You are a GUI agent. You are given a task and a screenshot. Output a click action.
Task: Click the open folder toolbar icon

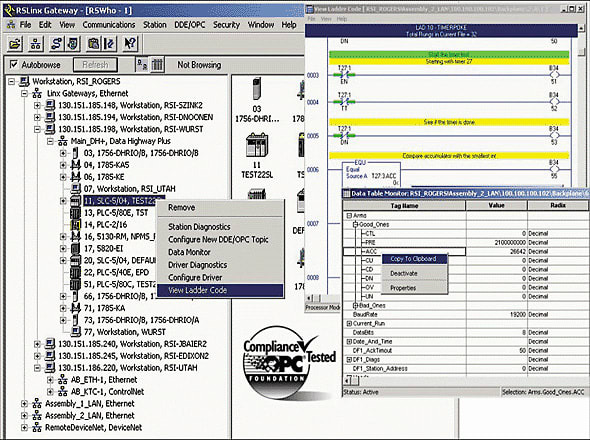15,44
